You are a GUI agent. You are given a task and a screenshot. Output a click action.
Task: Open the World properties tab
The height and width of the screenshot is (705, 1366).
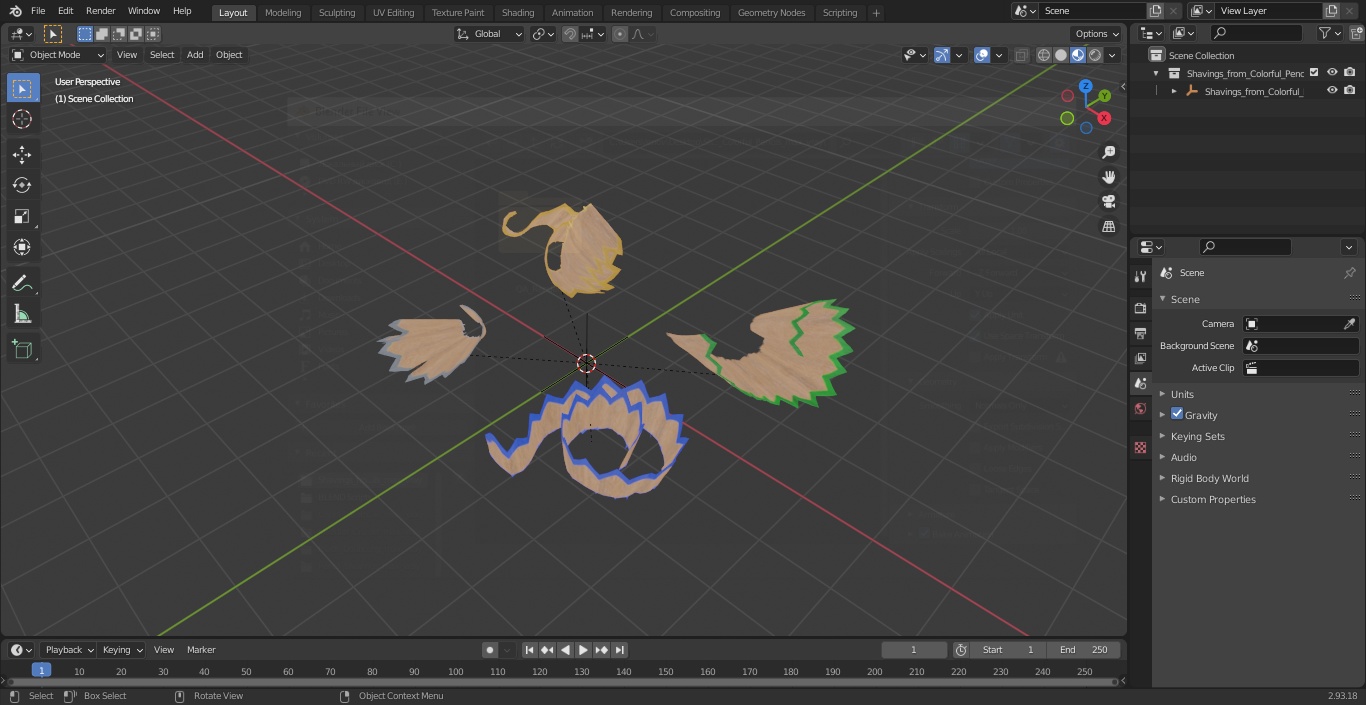point(1140,408)
